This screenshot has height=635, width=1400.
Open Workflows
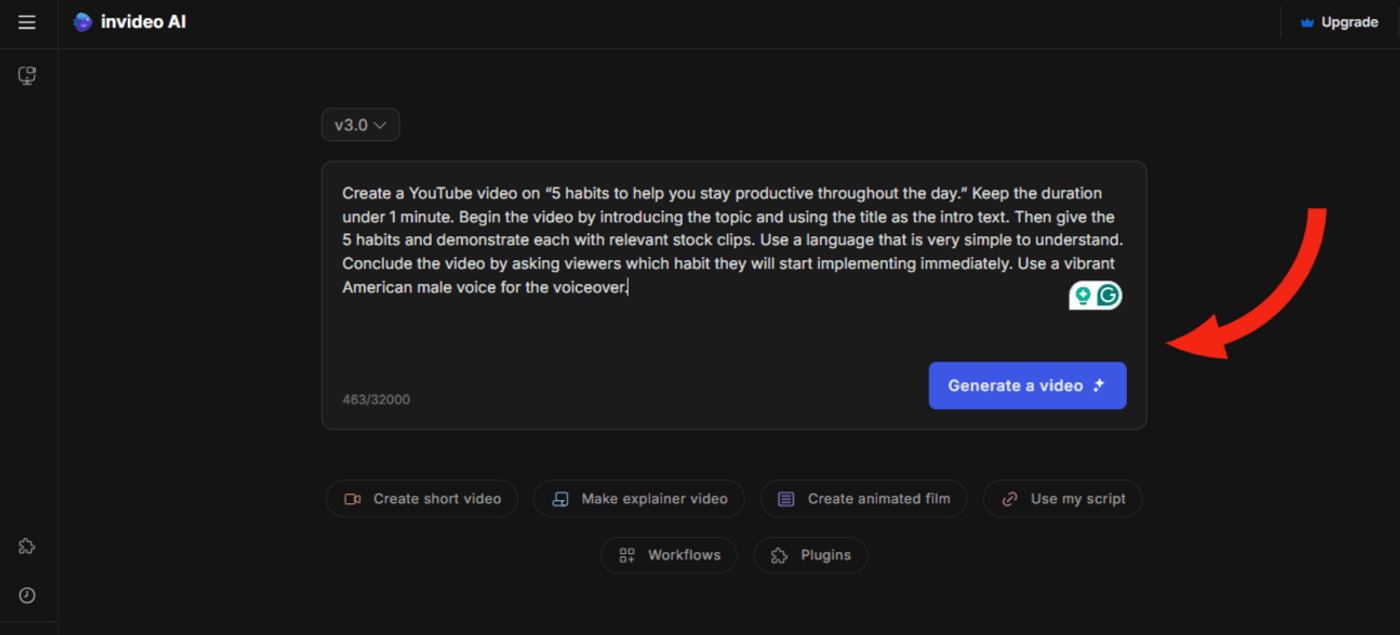669,555
